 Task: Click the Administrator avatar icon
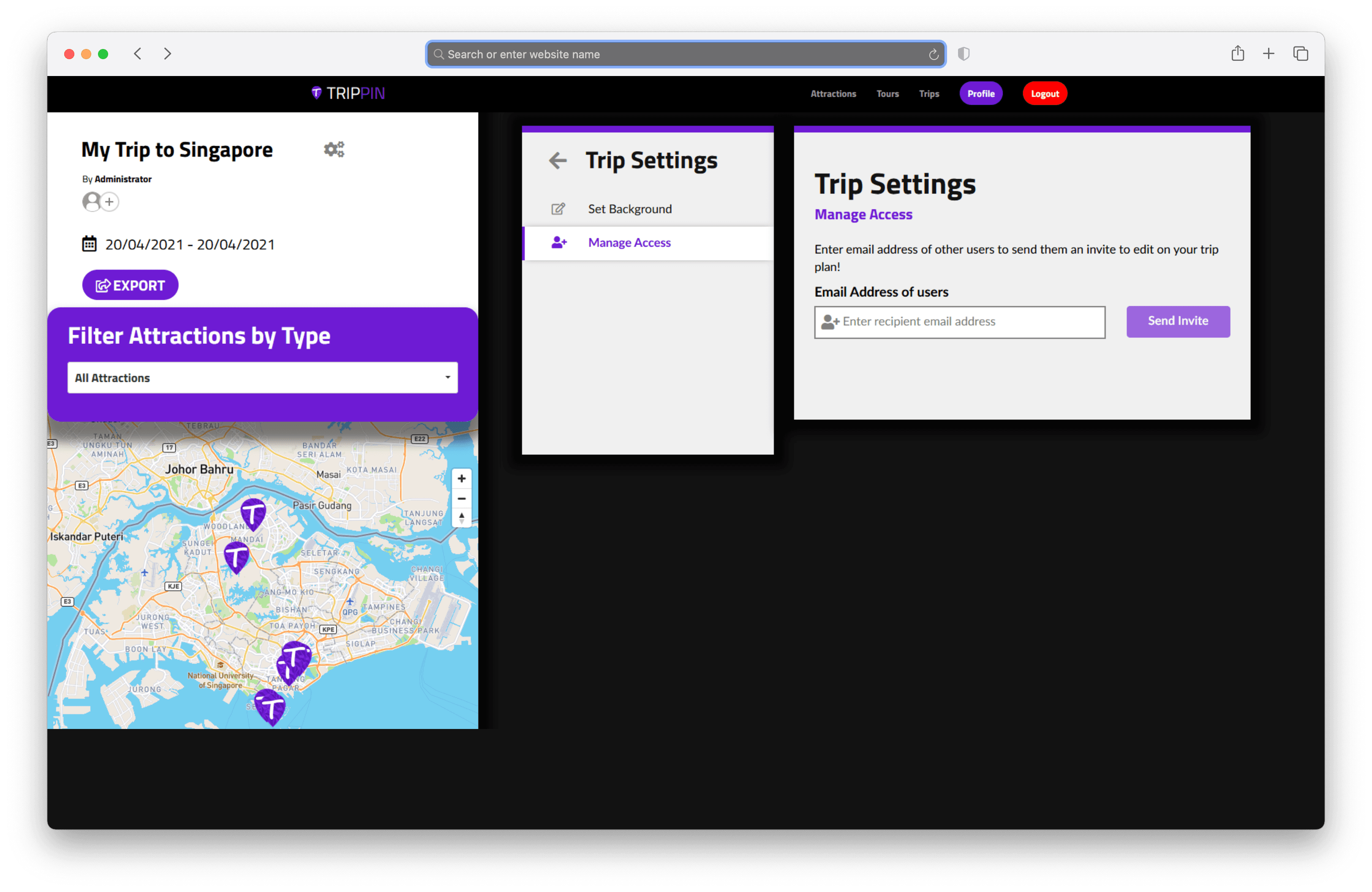coord(92,202)
